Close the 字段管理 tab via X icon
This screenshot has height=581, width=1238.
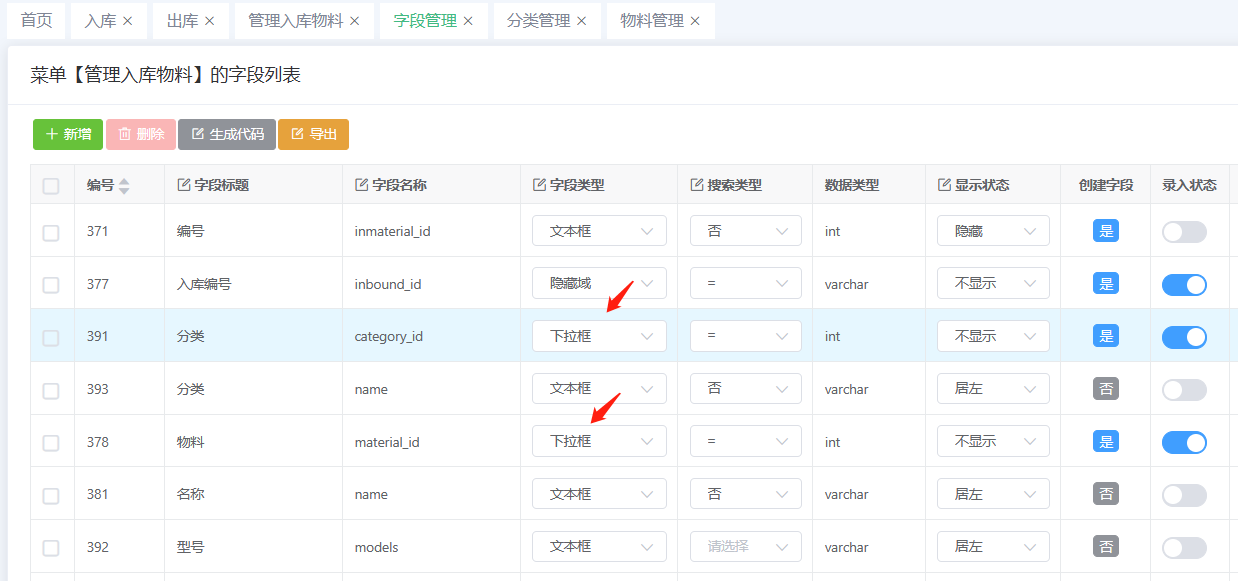click(x=468, y=21)
